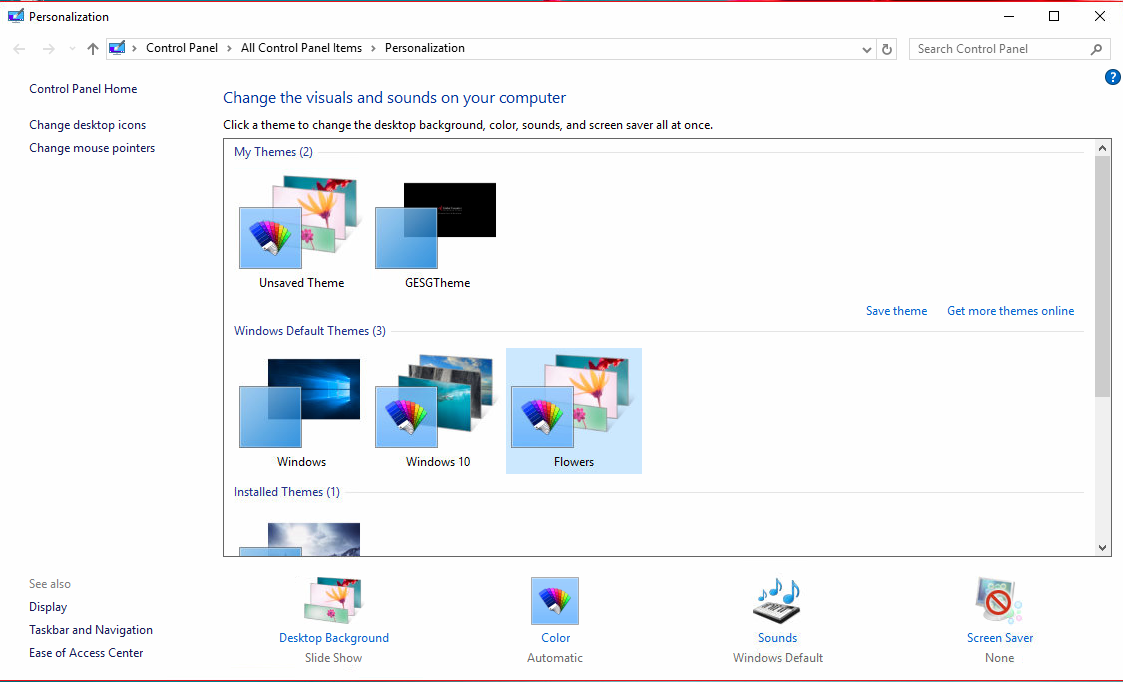Viewport: 1123px width, 682px height.
Task: Expand the chevron after Control Panel
Action: pyautogui.click(x=229, y=48)
